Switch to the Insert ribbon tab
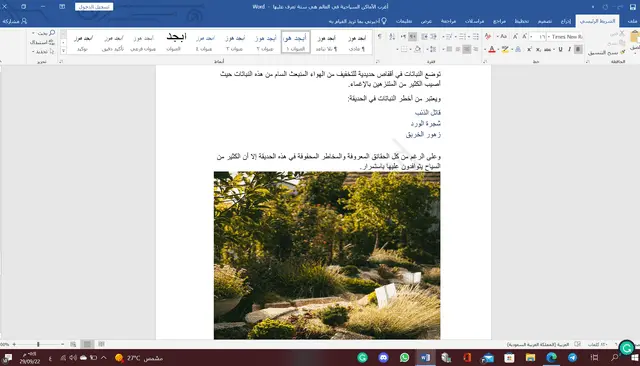Image resolution: width=640 pixels, height=366 pixels. click(566, 21)
